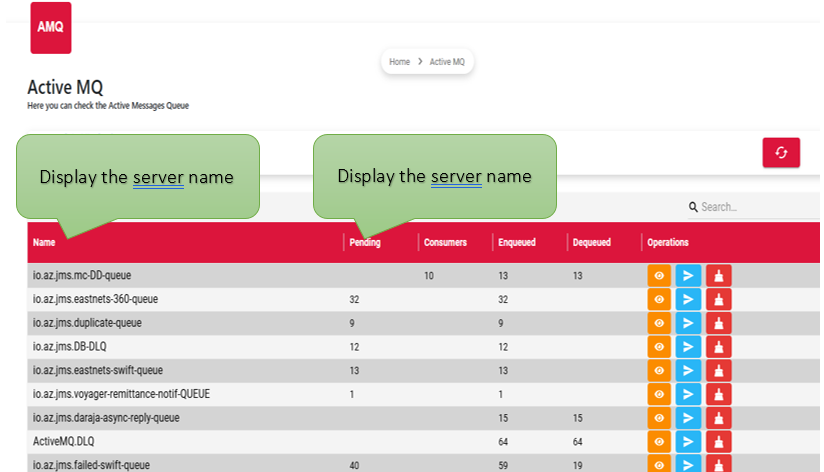824x472 pixels.
Task: Sort by Enqueued column header
Action: tap(517, 242)
